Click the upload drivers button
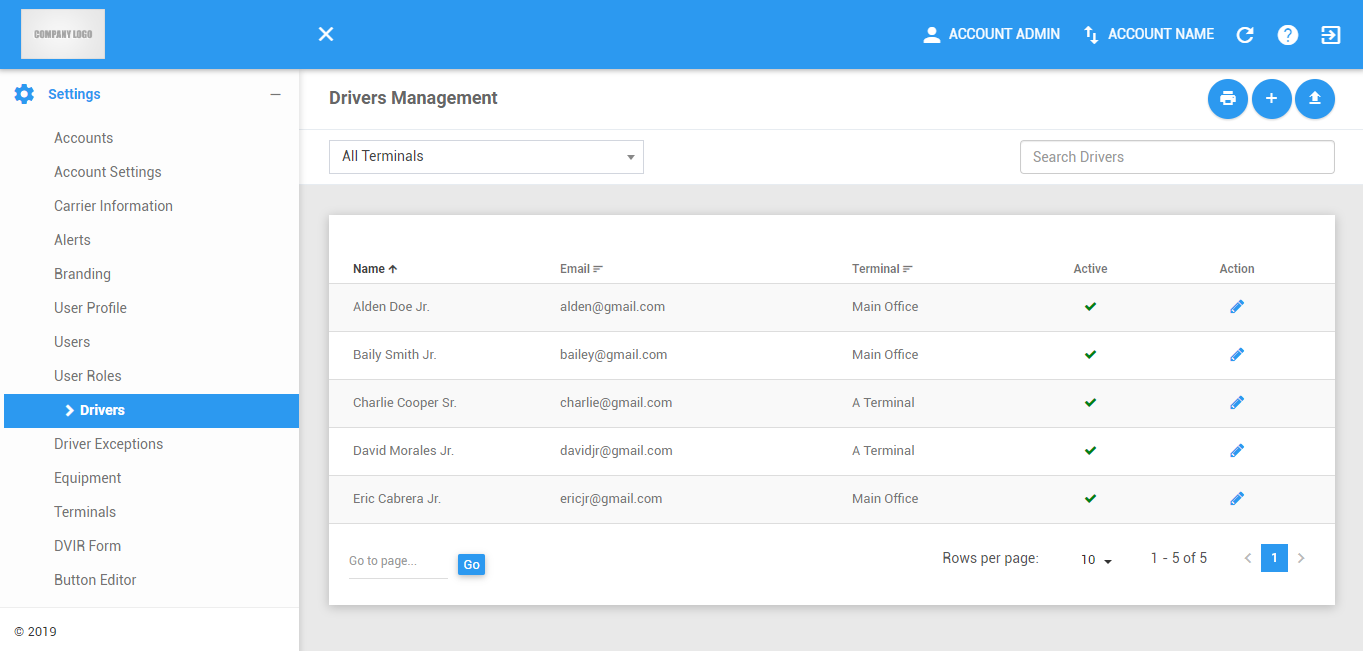1363x651 pixels. 1315,98
